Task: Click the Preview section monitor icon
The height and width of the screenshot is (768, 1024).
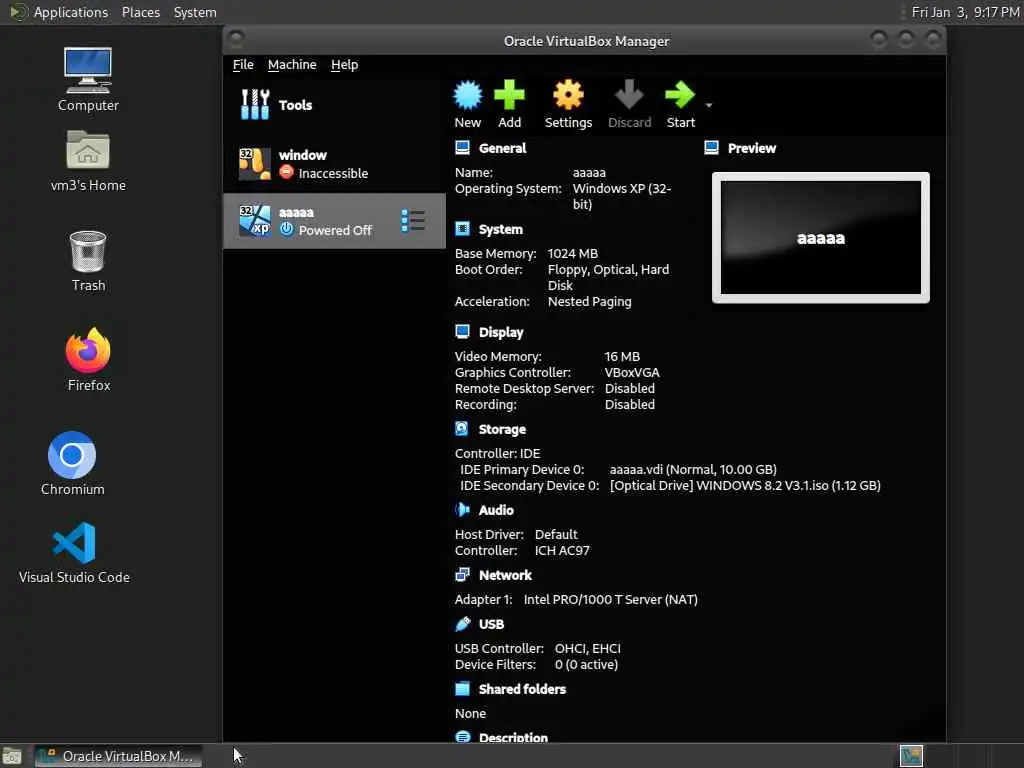Action: pyautogui.click(x=712, y=148)
